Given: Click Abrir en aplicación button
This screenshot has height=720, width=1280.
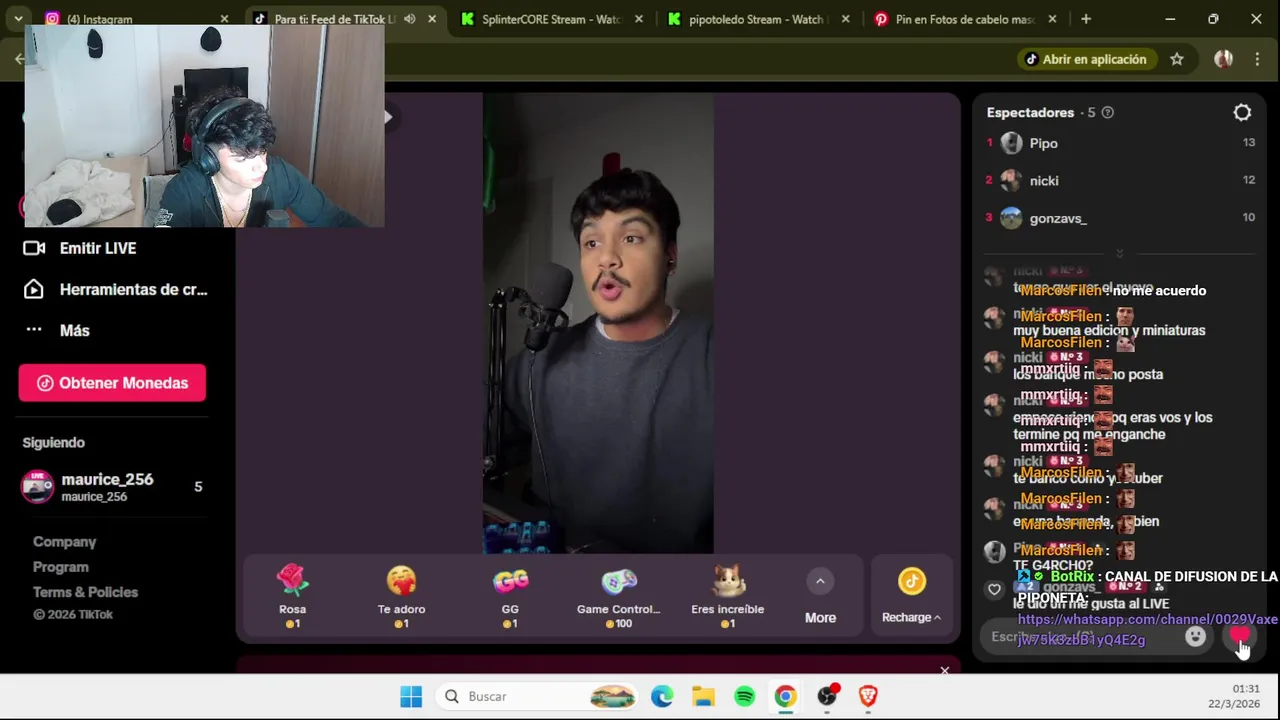Looking at the screenshot, I should [x=1086, y=59].
